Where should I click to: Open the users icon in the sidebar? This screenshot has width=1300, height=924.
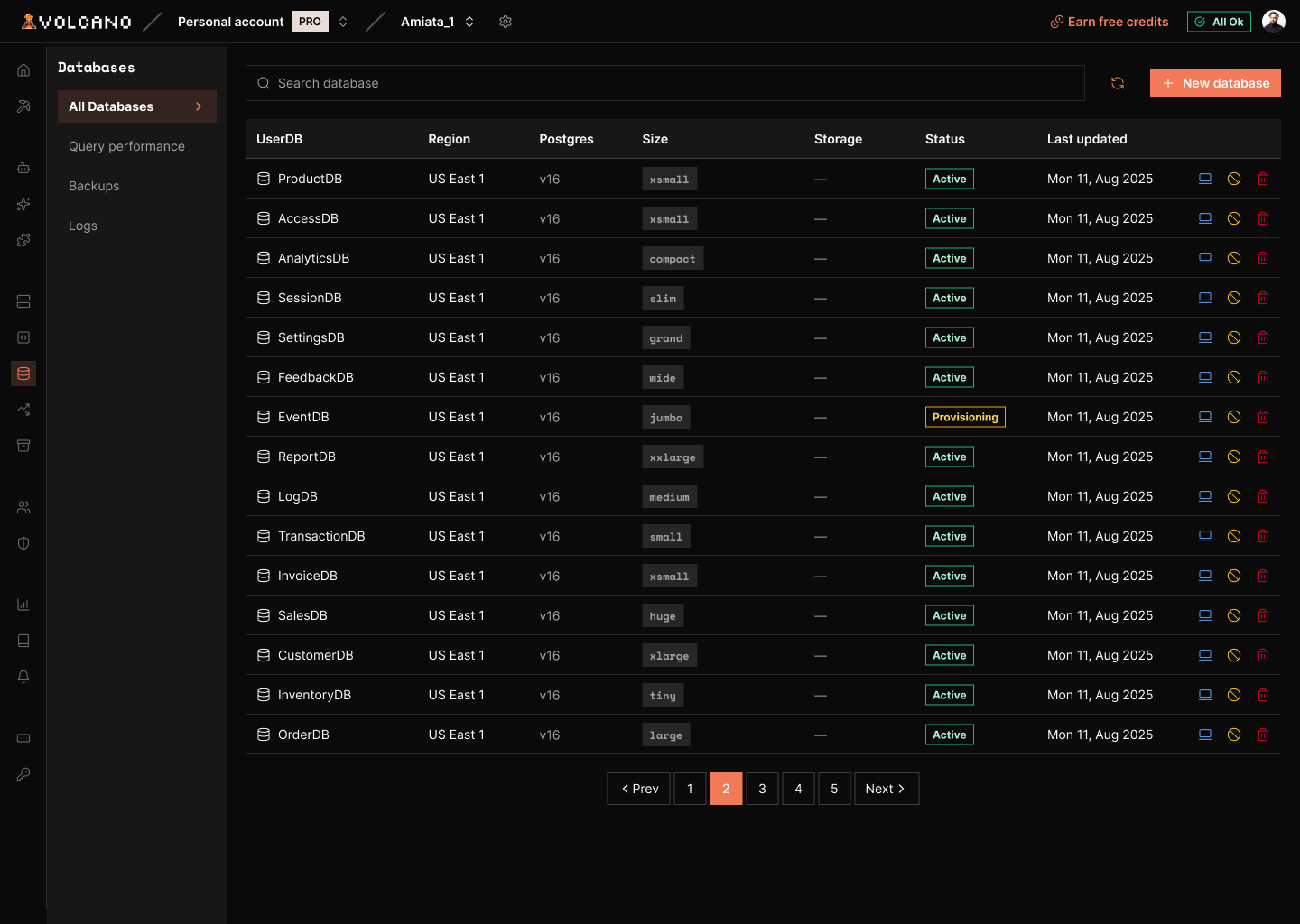click(x=23, y=507)
